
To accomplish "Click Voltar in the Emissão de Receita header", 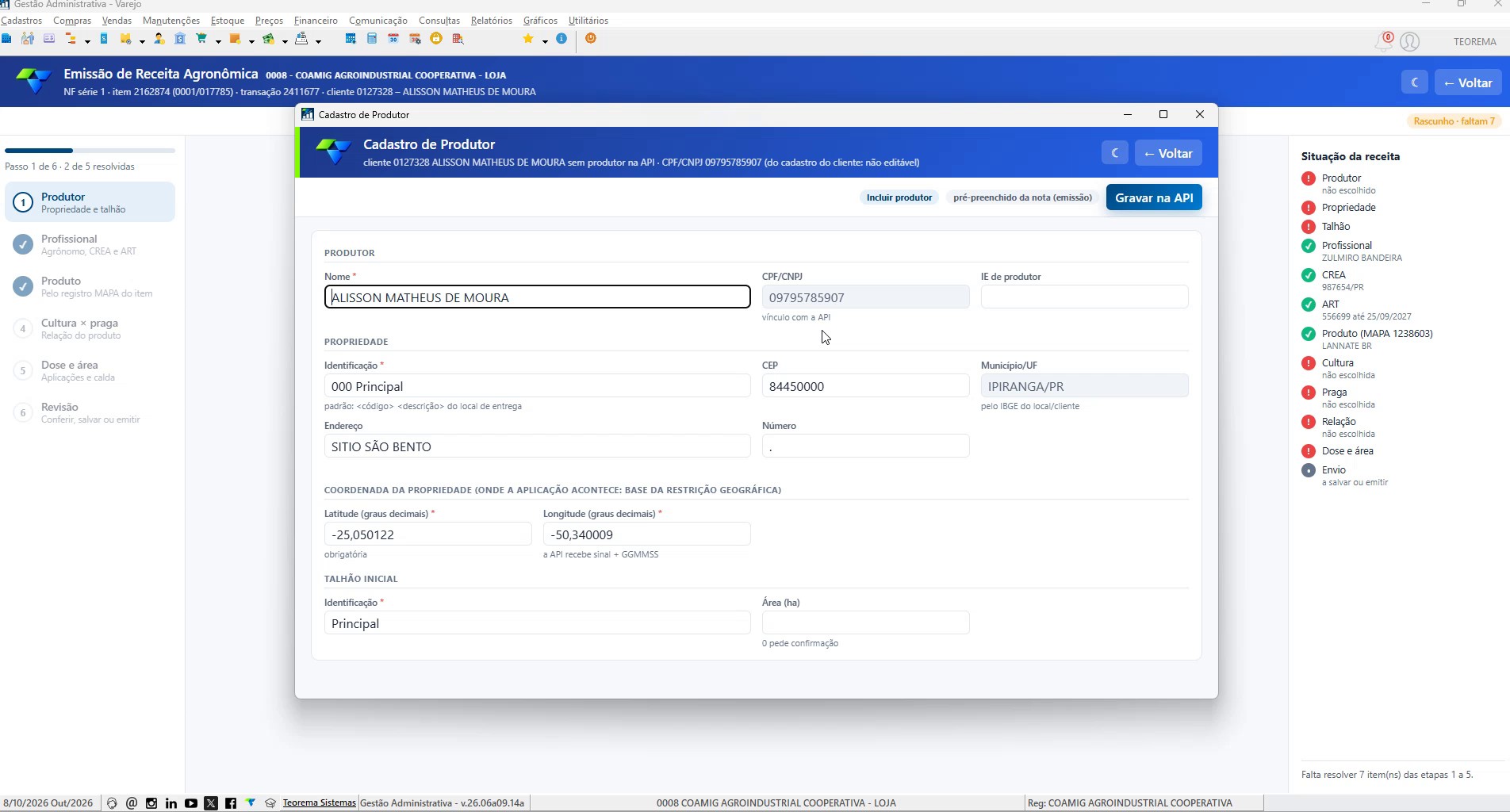I will coord(1468,82).
